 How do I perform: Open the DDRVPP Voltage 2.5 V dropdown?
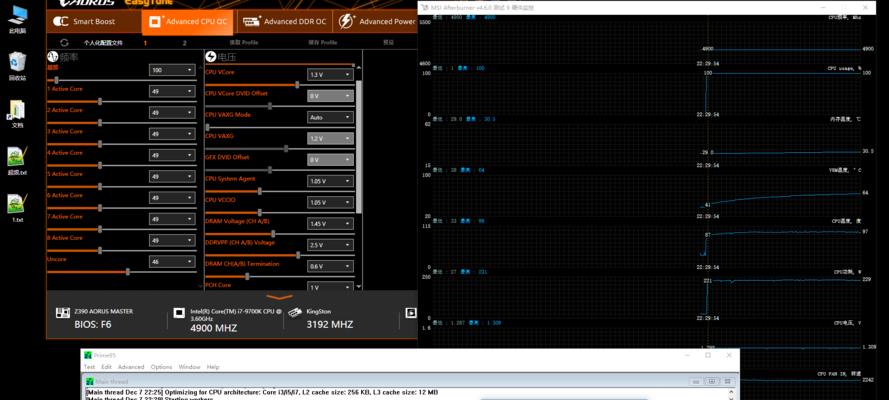tap(331, 245)
